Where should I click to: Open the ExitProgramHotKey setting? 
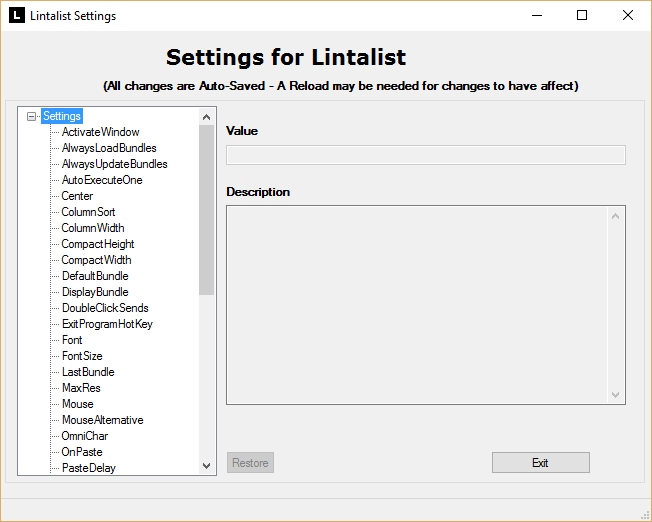point(107,324)
